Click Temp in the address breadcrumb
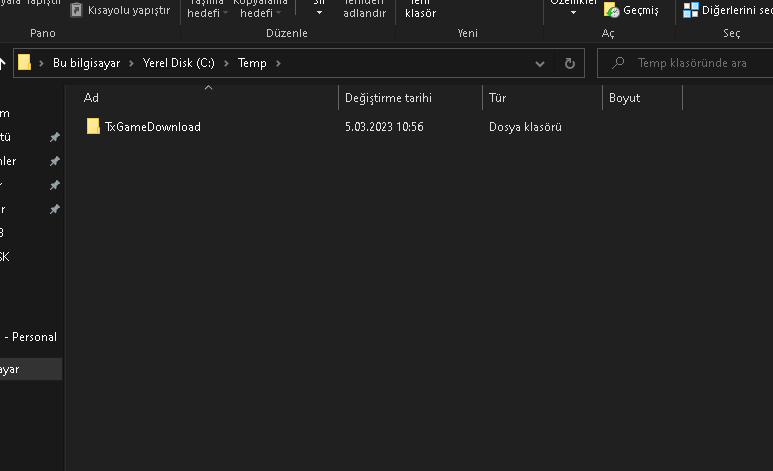The image size is (773, 471). pyautogui.click(x=252, y=63)
